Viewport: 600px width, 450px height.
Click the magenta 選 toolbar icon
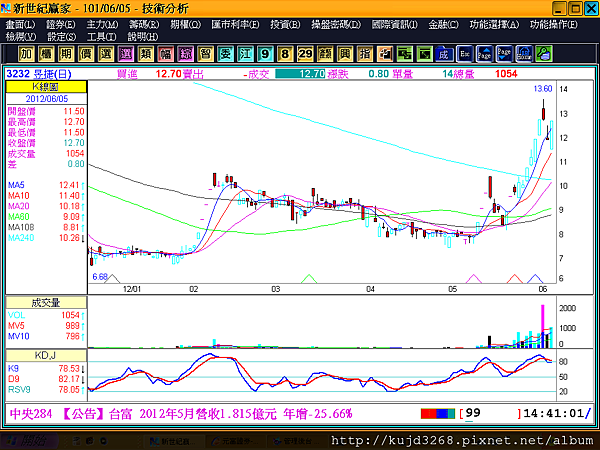click(x=126, y=54)
